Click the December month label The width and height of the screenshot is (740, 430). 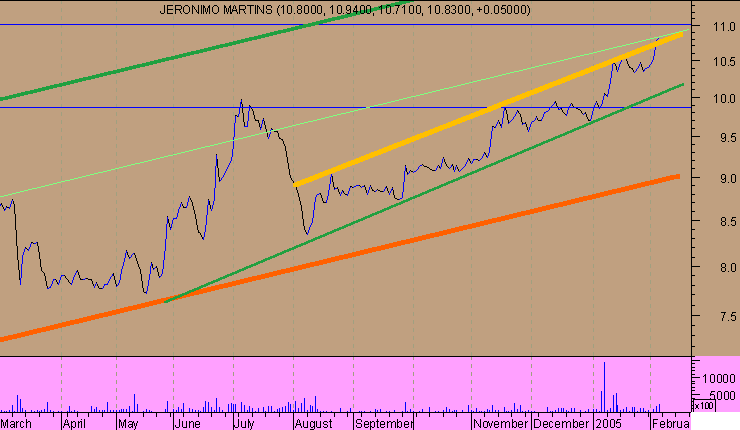pos(561,423)
